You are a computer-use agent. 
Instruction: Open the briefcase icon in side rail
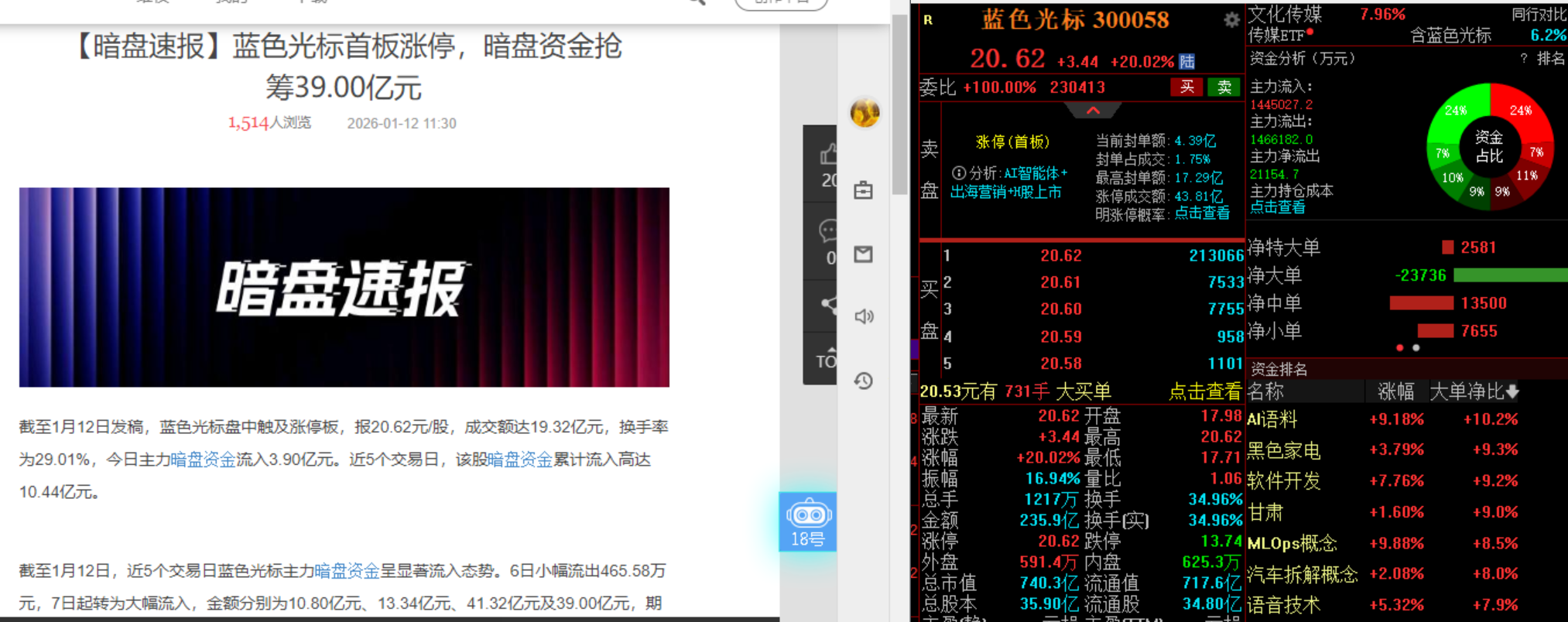(863, 190)
